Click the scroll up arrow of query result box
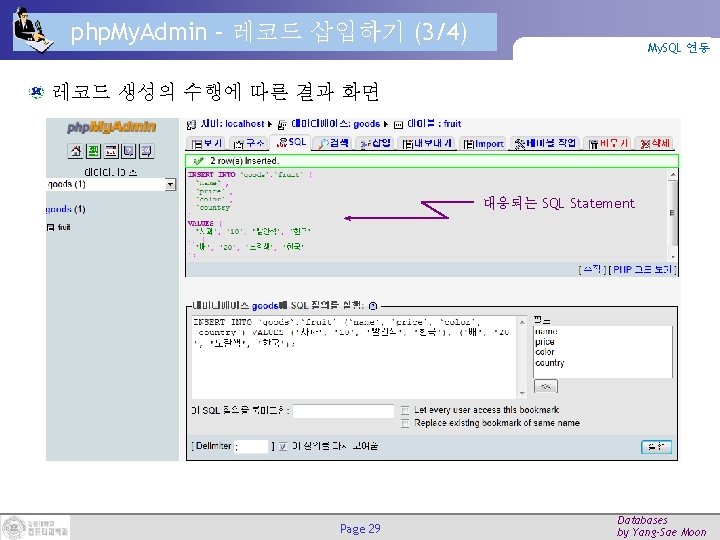The height and width of the screenshot is (540, 720). [673, 174]
